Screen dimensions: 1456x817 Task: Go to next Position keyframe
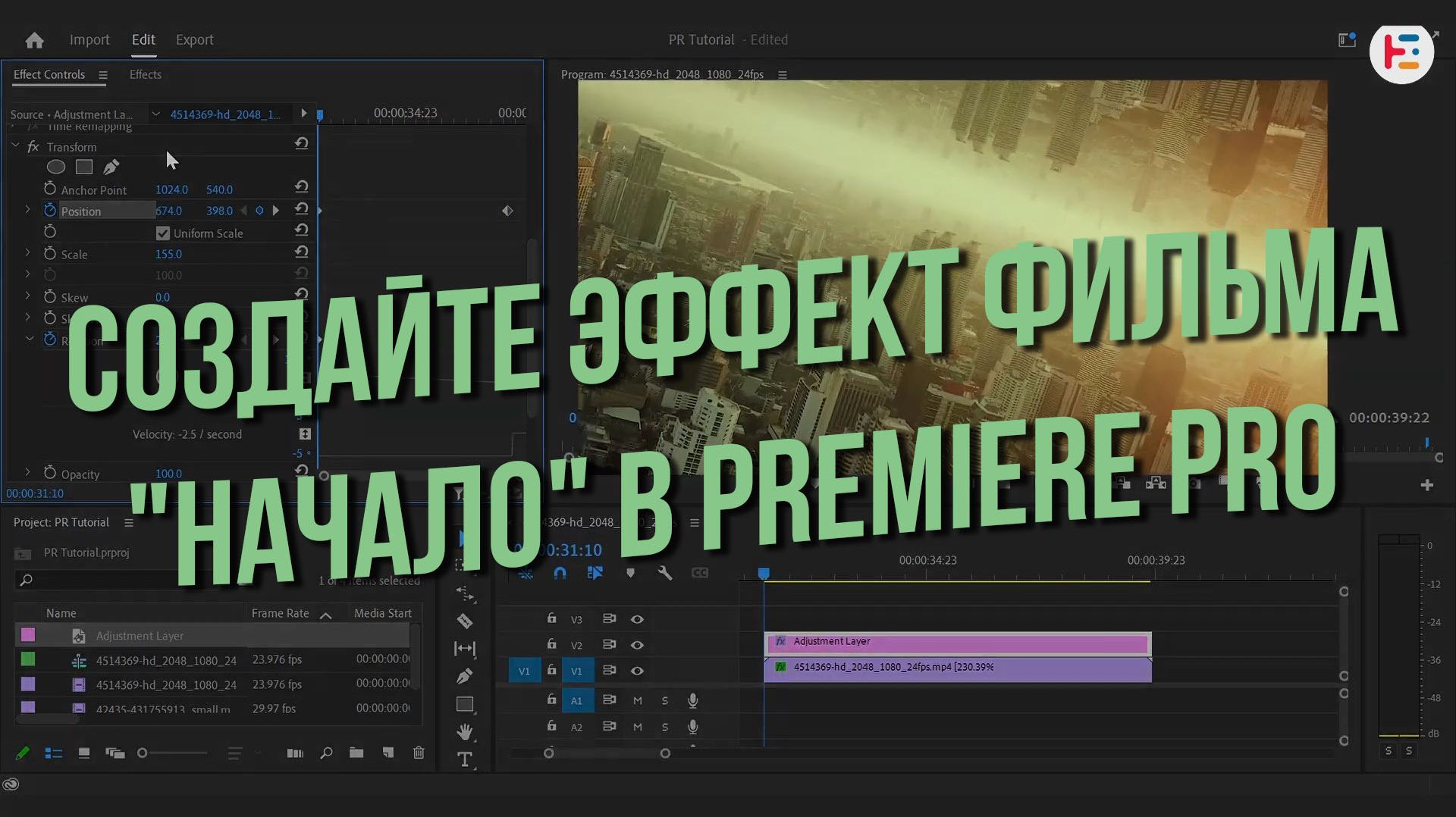276,211
